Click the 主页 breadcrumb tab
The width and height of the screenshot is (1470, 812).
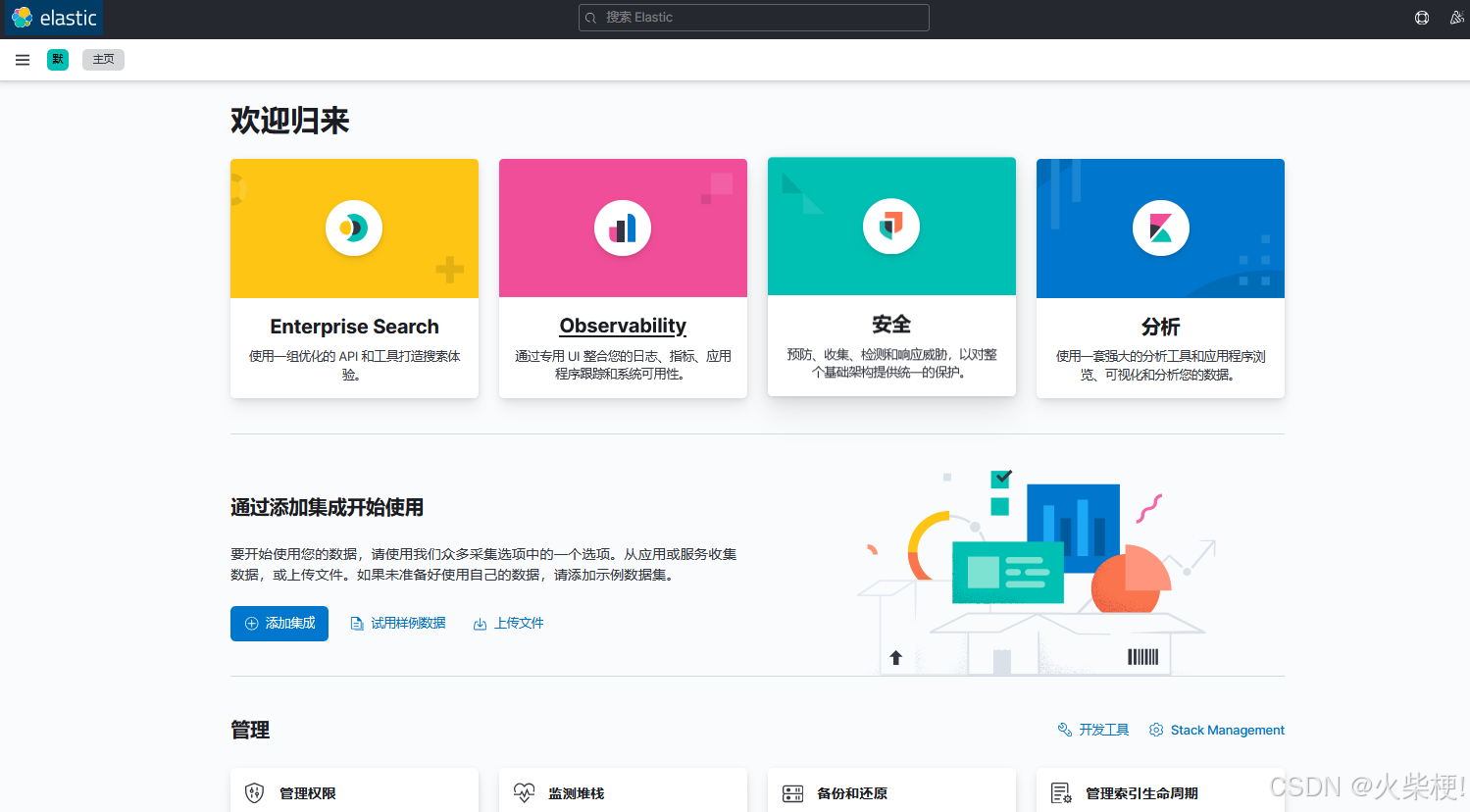pyautogui.click(x=103, y=60)
